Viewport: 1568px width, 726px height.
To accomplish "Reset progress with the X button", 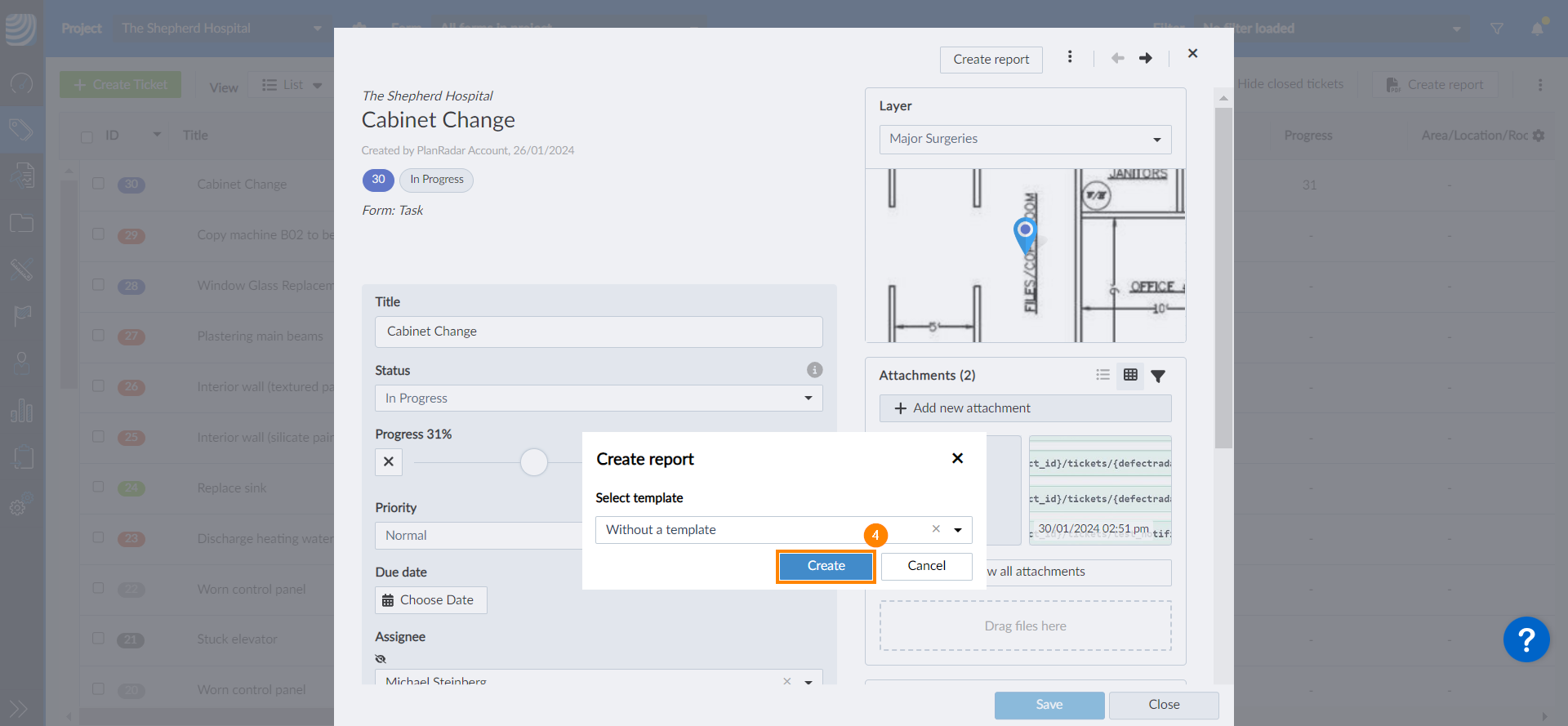I will coord(389,461).
